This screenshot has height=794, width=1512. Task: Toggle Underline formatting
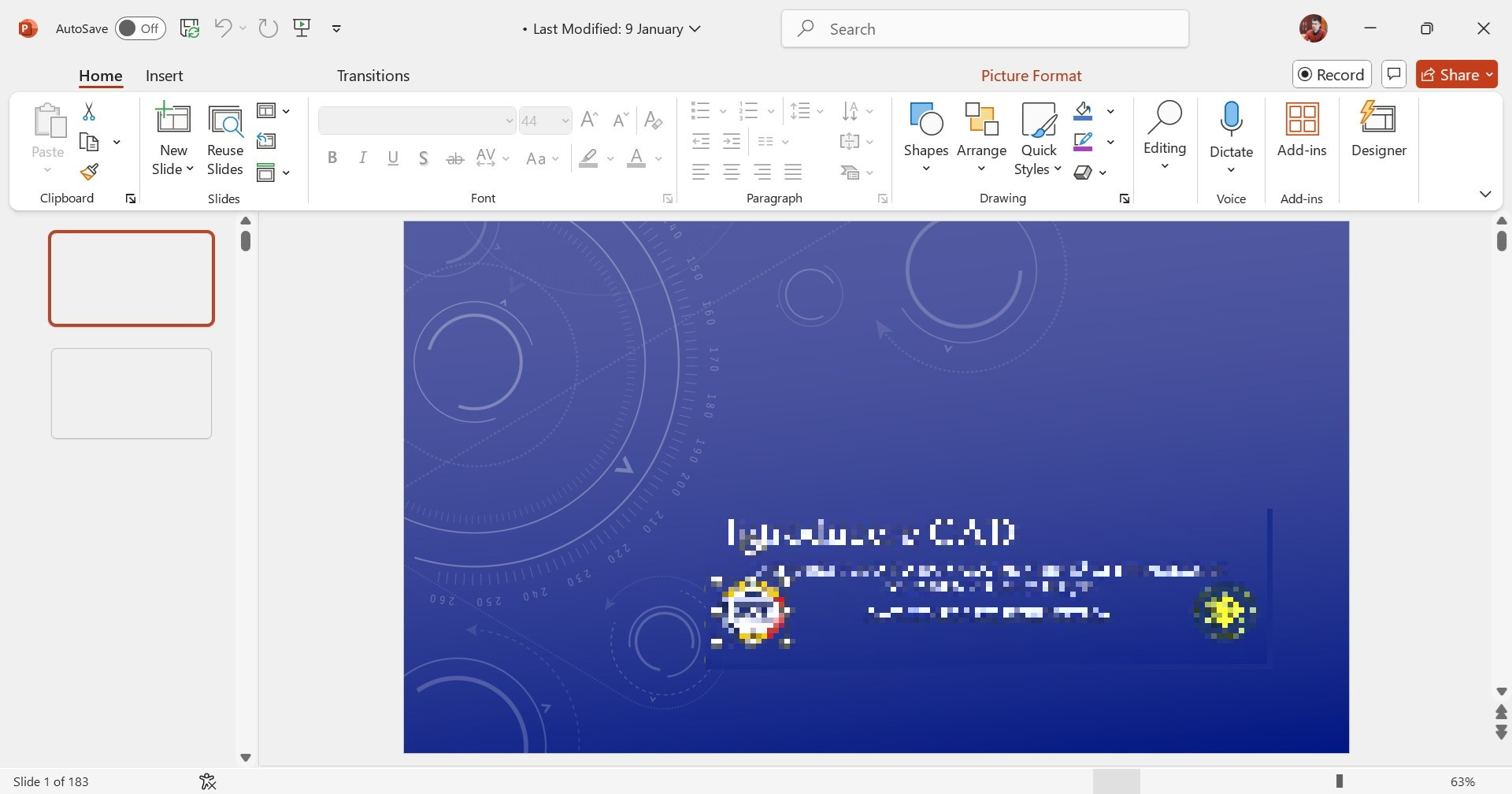click(x=393, y=158)
